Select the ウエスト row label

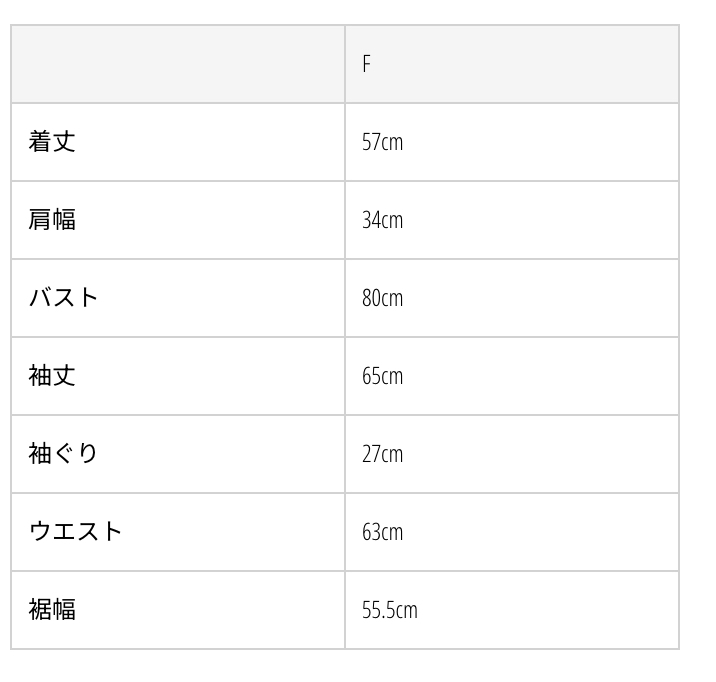pos(76,532)
